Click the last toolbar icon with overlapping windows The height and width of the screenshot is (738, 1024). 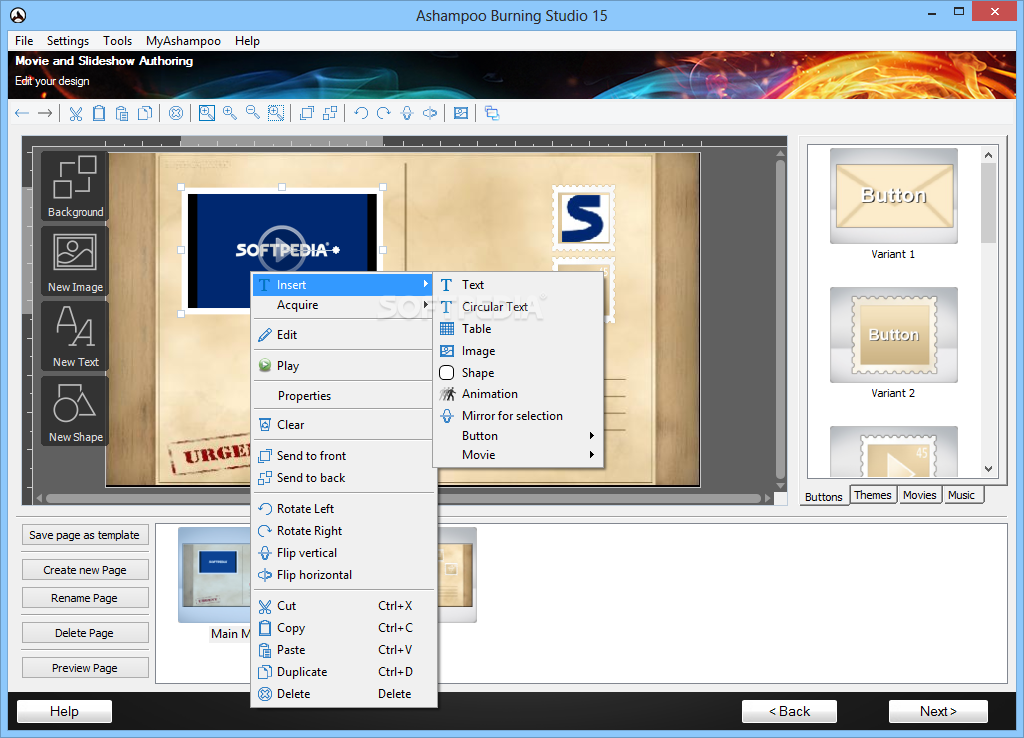pos(492,114)
